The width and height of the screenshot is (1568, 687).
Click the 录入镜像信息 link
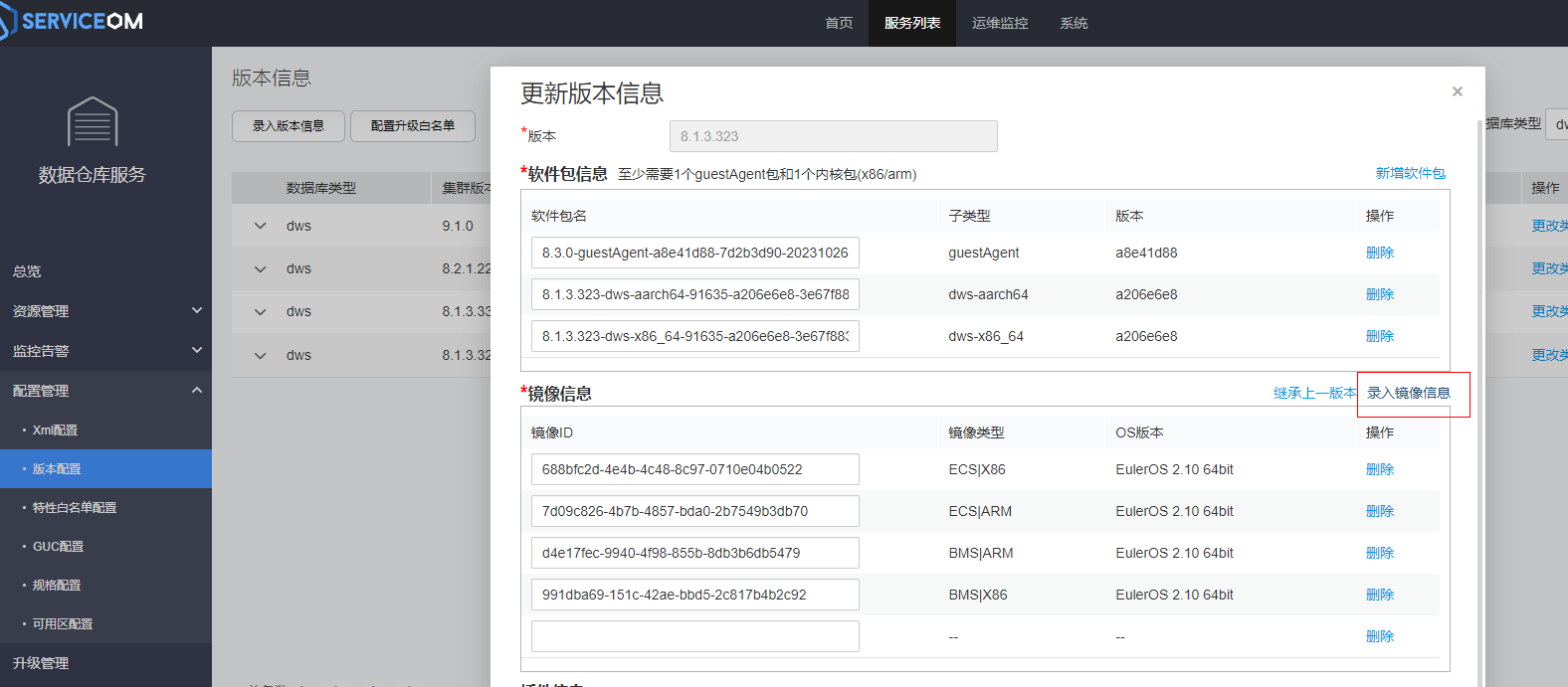tap(1409, 393)
